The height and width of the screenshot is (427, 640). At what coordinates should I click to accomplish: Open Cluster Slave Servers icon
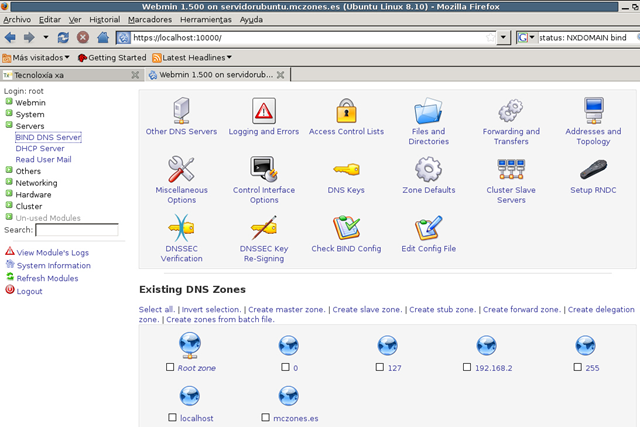click(511, 169)
